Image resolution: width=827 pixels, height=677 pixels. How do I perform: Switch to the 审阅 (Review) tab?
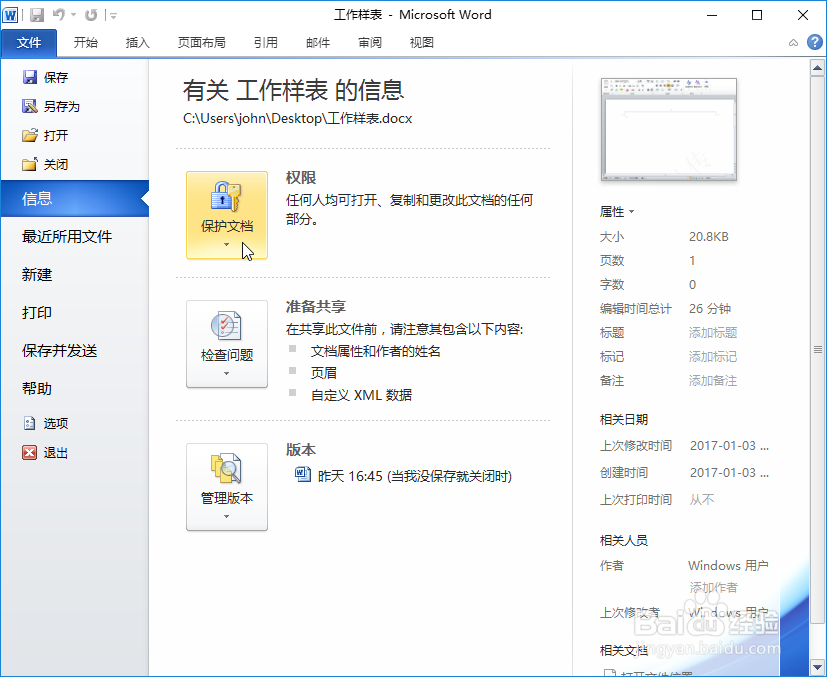(x=368, y=43)
